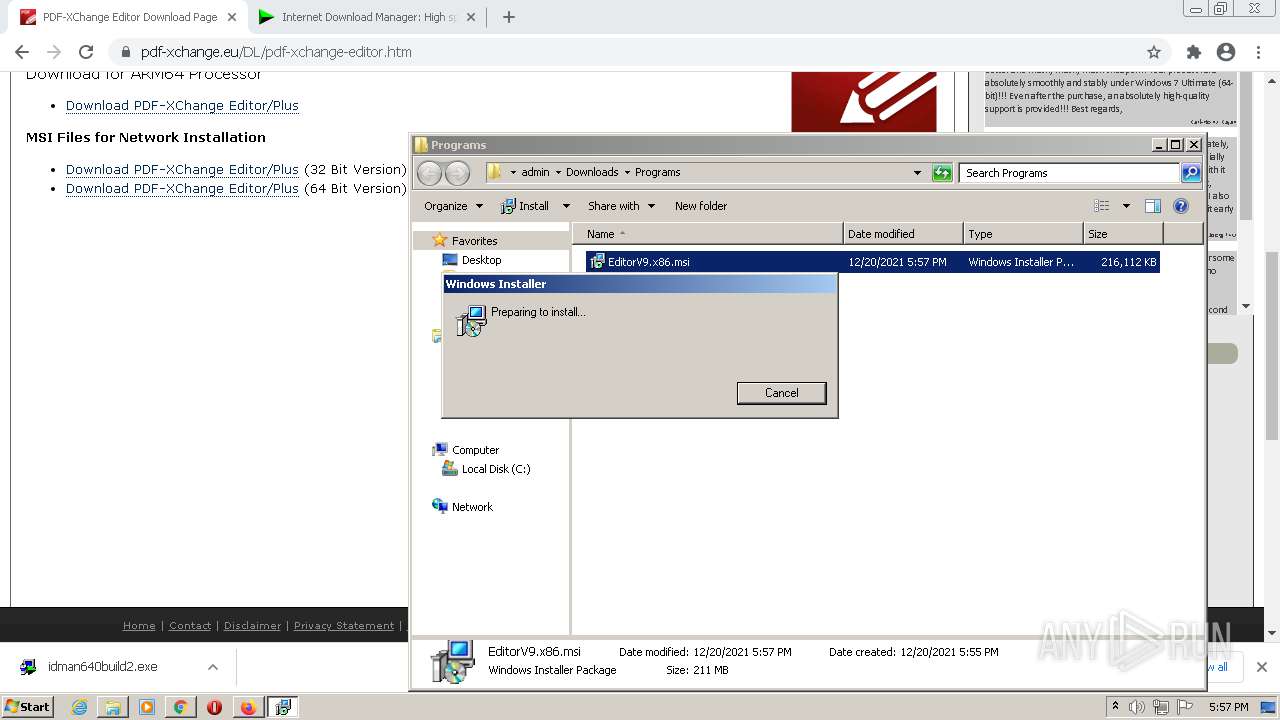The image size is (1280, 720).
Task: Go back in Chrome browser history
Action: pyautogui.click(x=22, y=52)
